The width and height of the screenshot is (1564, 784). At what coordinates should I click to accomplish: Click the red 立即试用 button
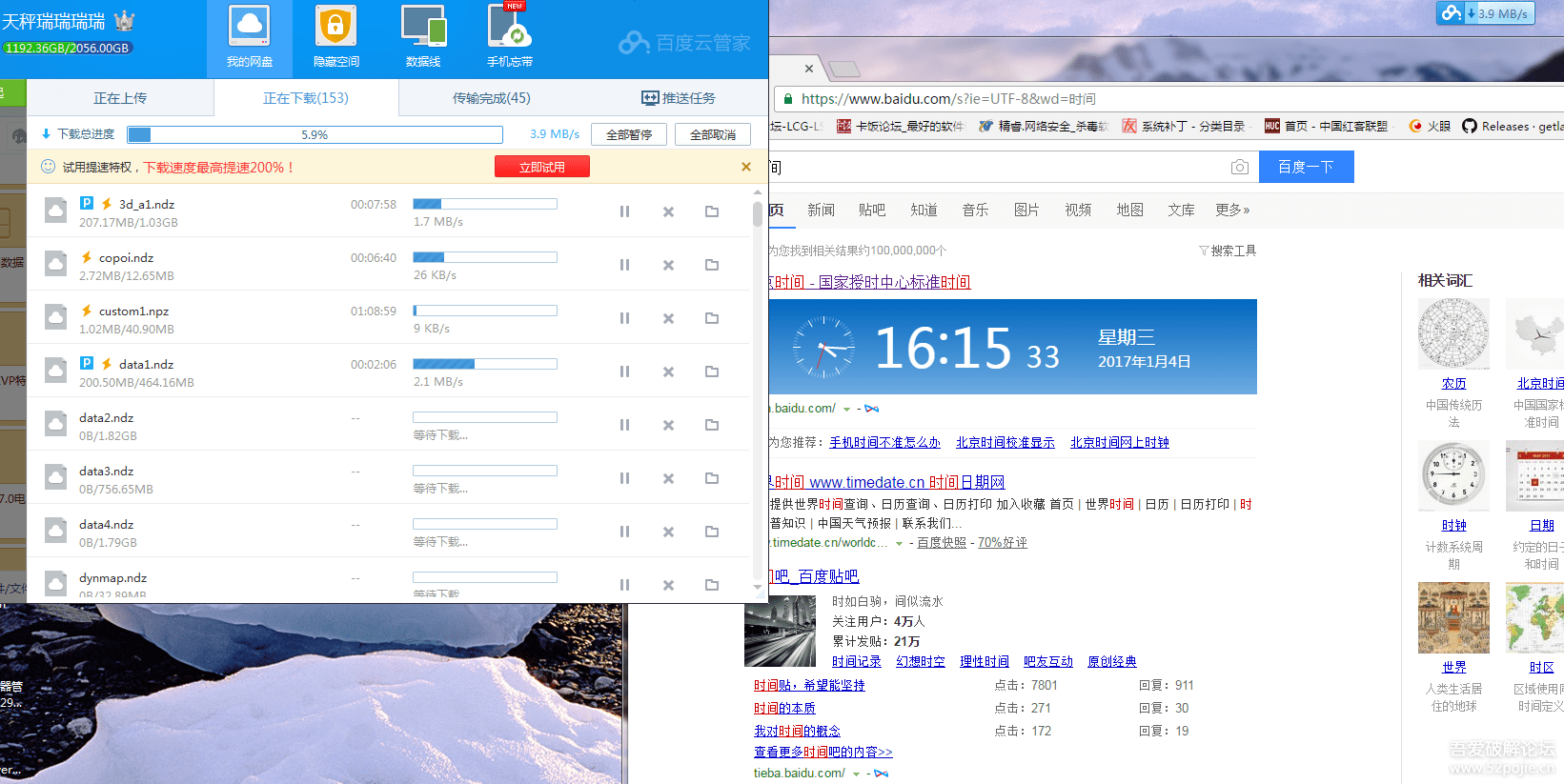click(541, 167)
